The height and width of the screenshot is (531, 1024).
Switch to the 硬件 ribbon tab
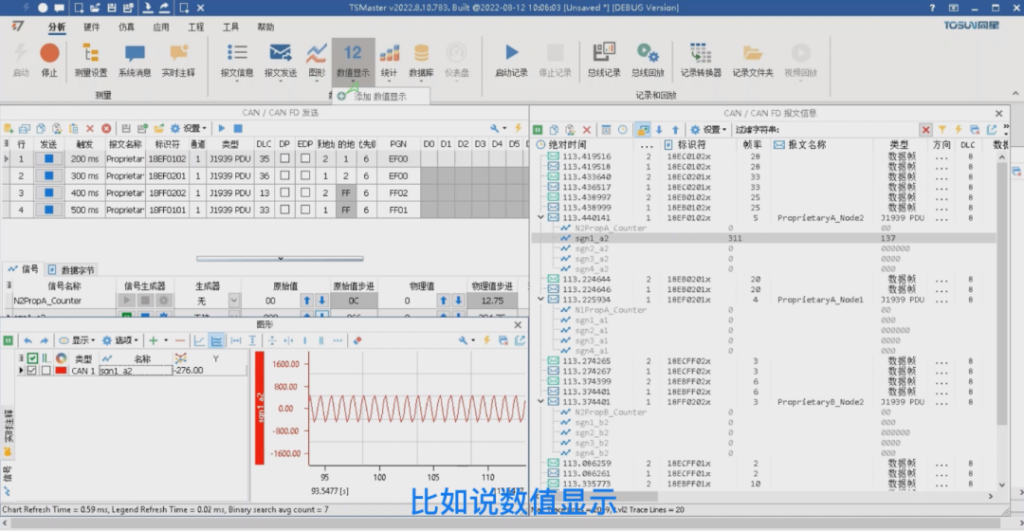(91, 27)
